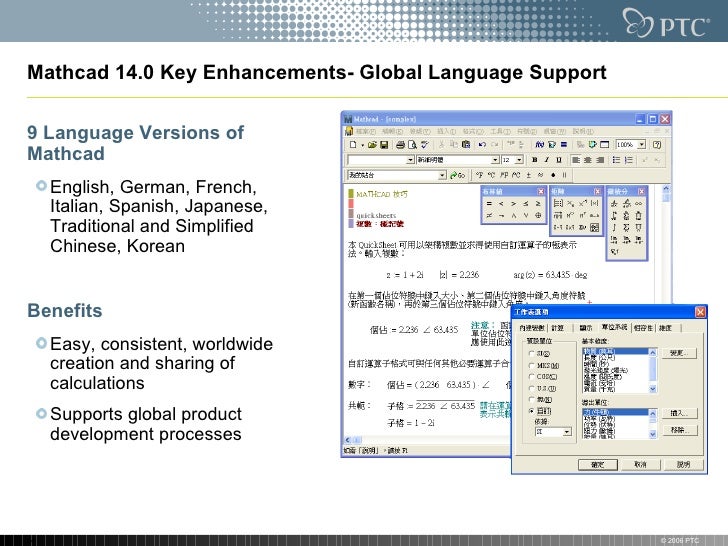The height and width of the screenshot is (546, 728).
Task: Click the degrees Fahrenheit icon
Action: pos(480,175)
